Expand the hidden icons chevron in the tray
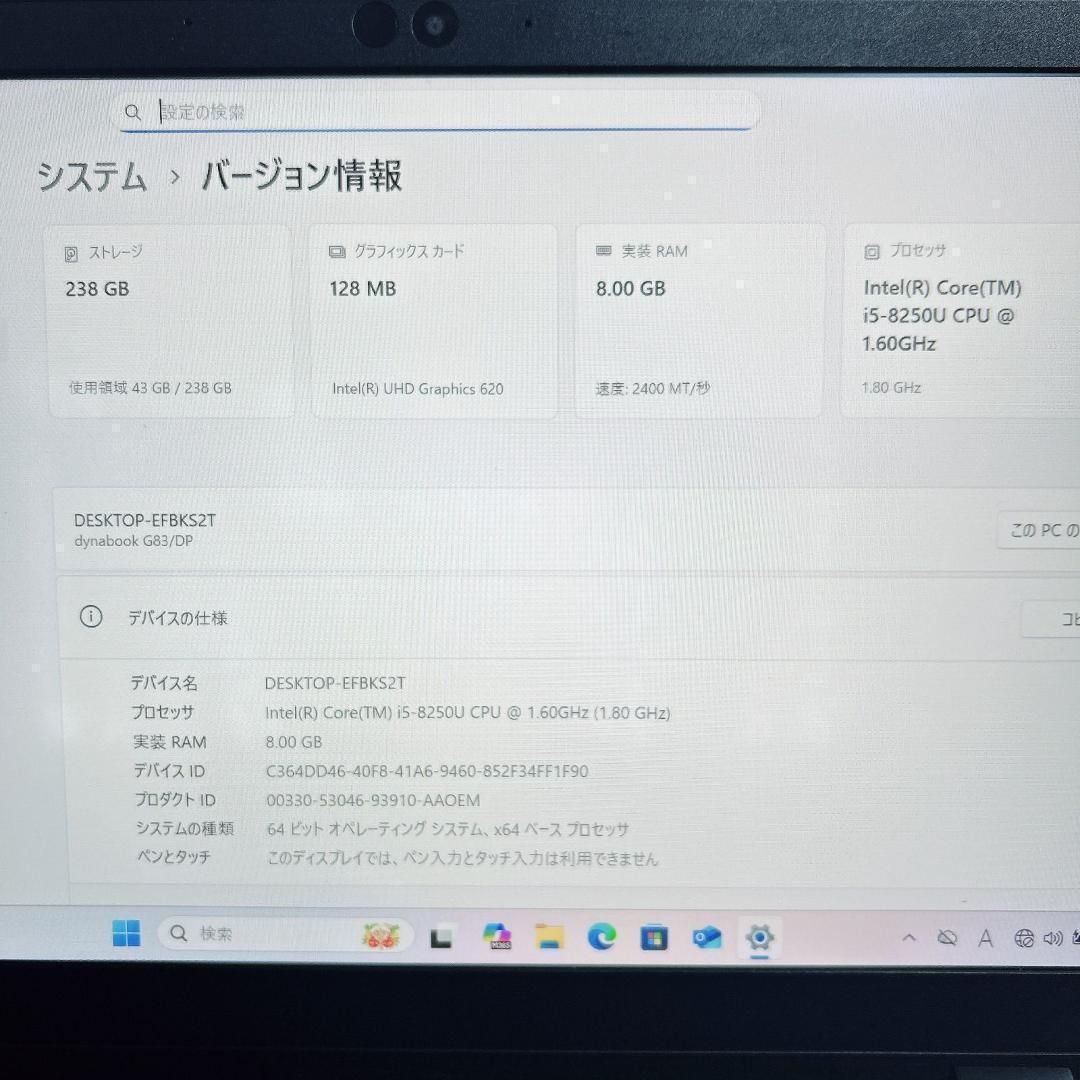The image size is (1080, 1080). click(909, 937)
